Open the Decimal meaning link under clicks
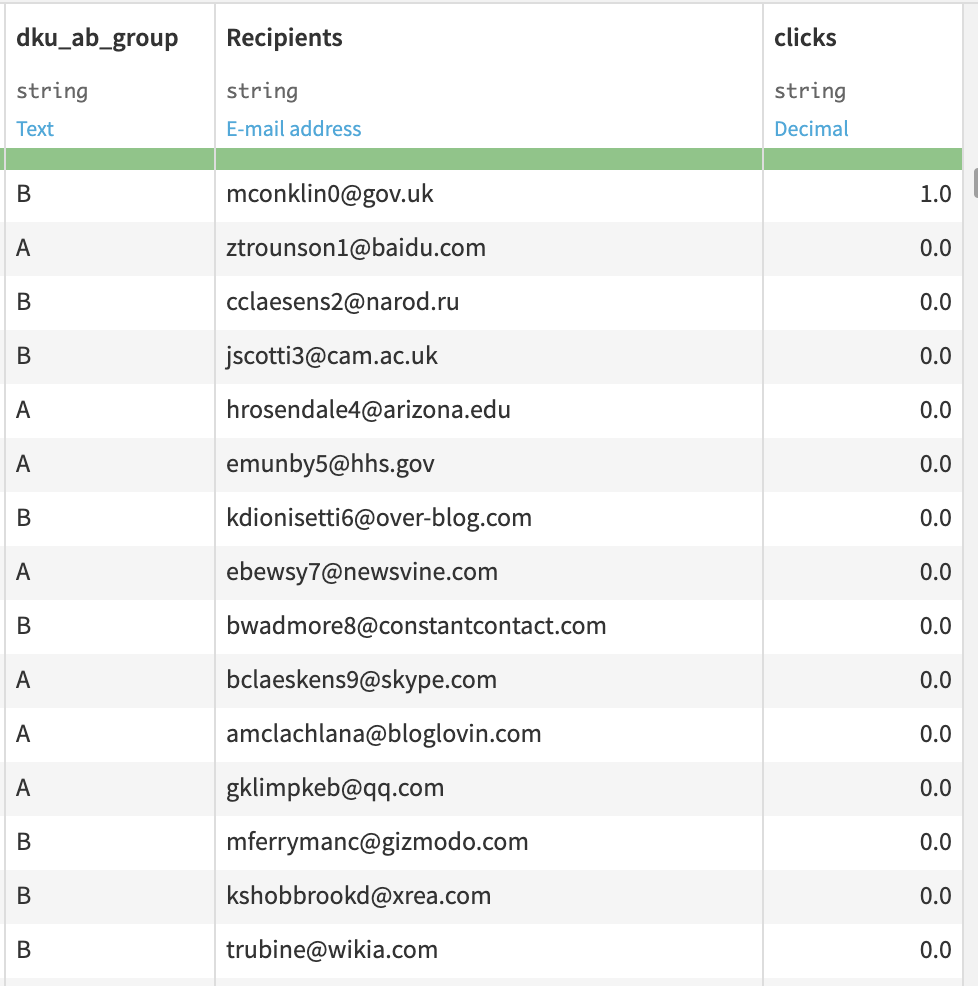 tap(811, 128)
